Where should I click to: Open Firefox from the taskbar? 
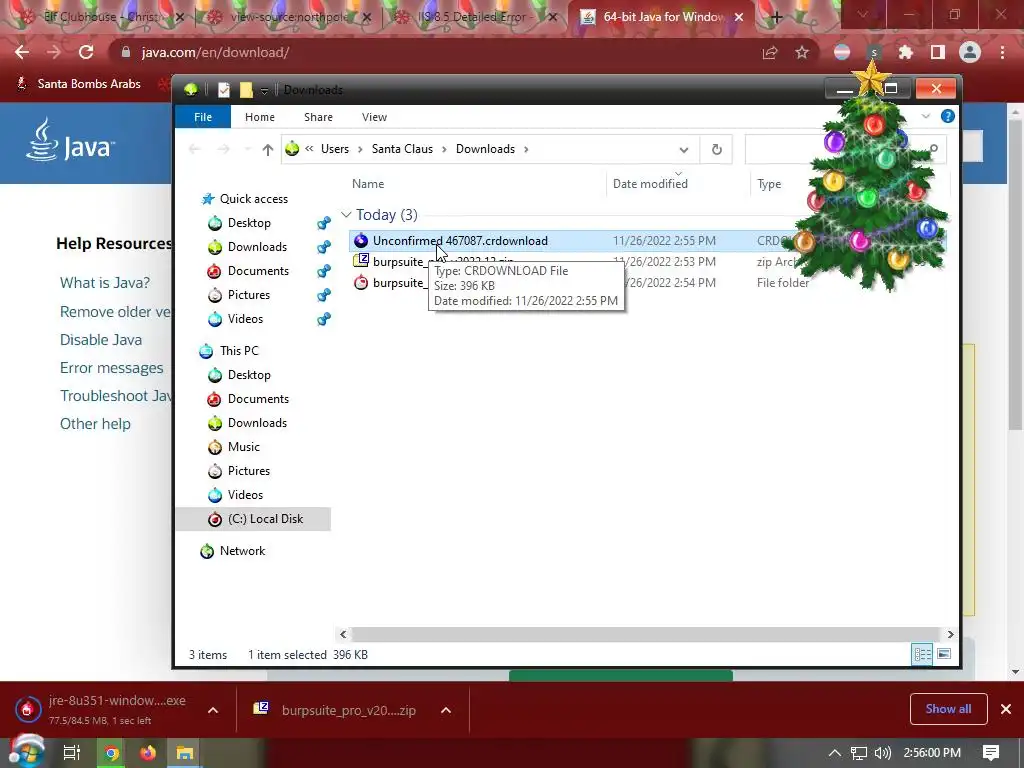[148, 753]
